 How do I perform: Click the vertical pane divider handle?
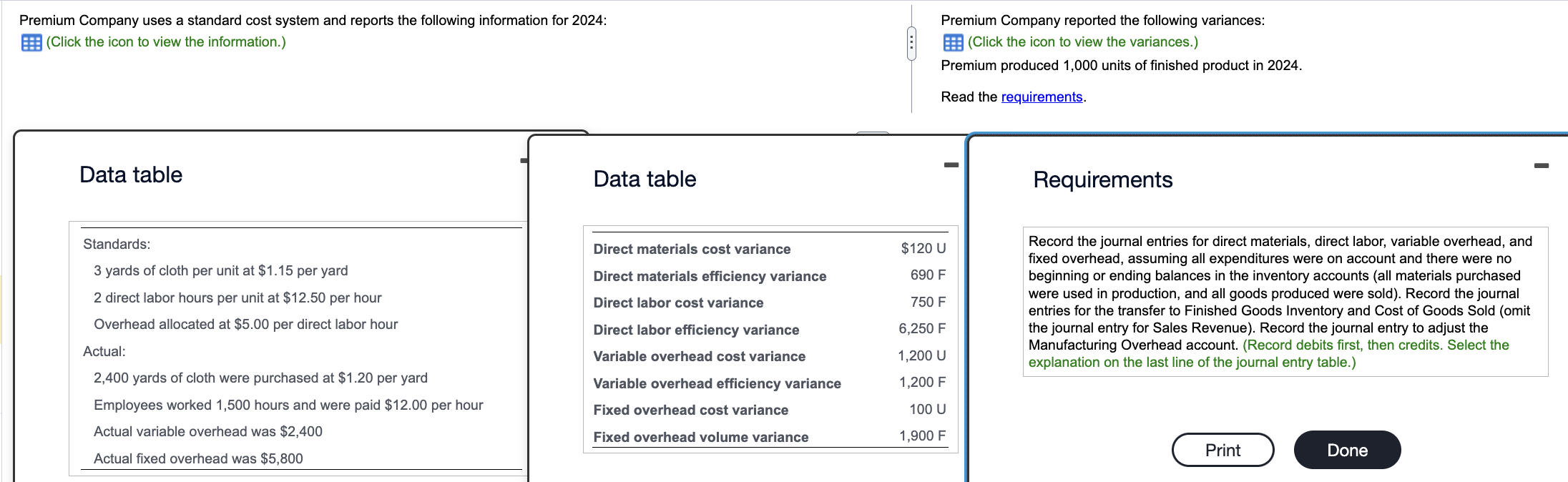pos(911,43)
